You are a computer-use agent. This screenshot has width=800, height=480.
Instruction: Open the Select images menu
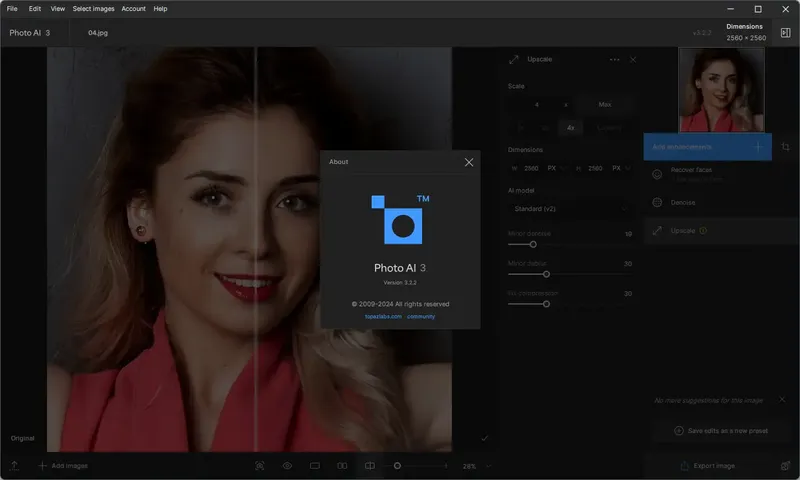pyautogui.click(x=94, y=9)
